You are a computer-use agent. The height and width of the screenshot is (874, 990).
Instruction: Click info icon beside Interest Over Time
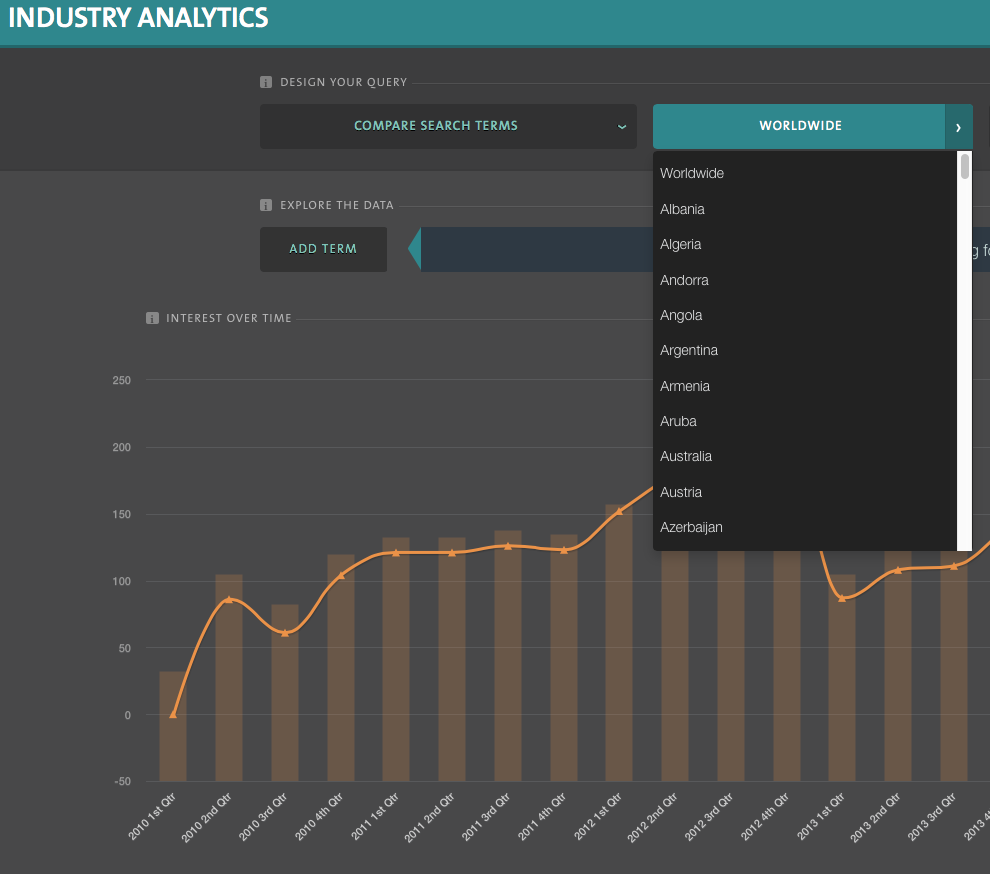[x=152, y=318]
